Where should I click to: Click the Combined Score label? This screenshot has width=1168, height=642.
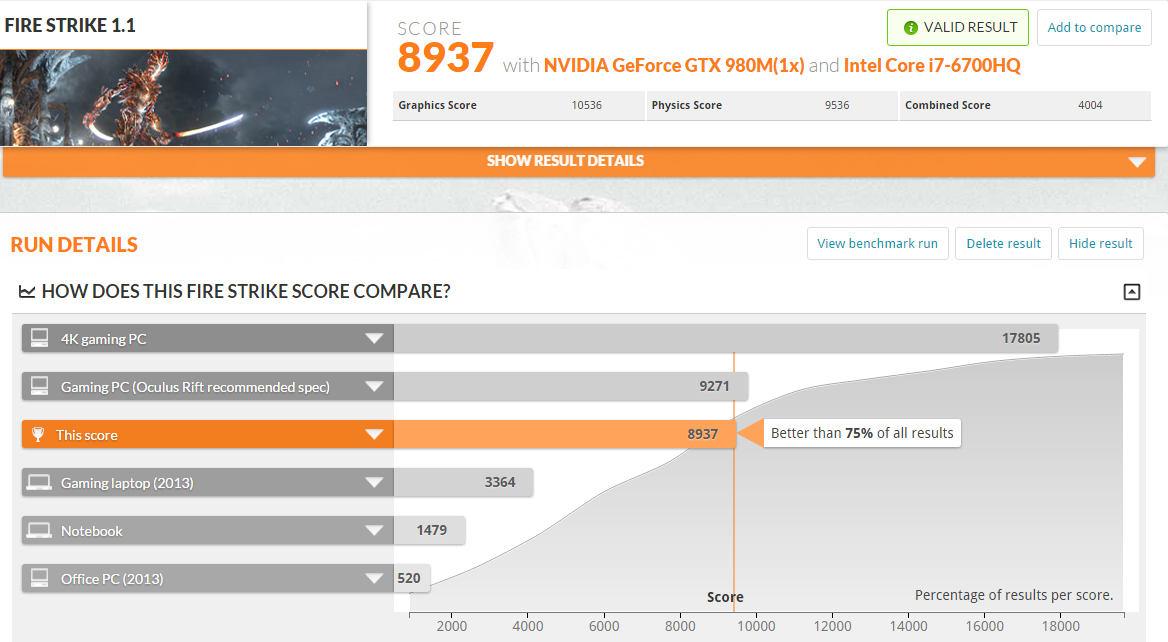[948, 105]
